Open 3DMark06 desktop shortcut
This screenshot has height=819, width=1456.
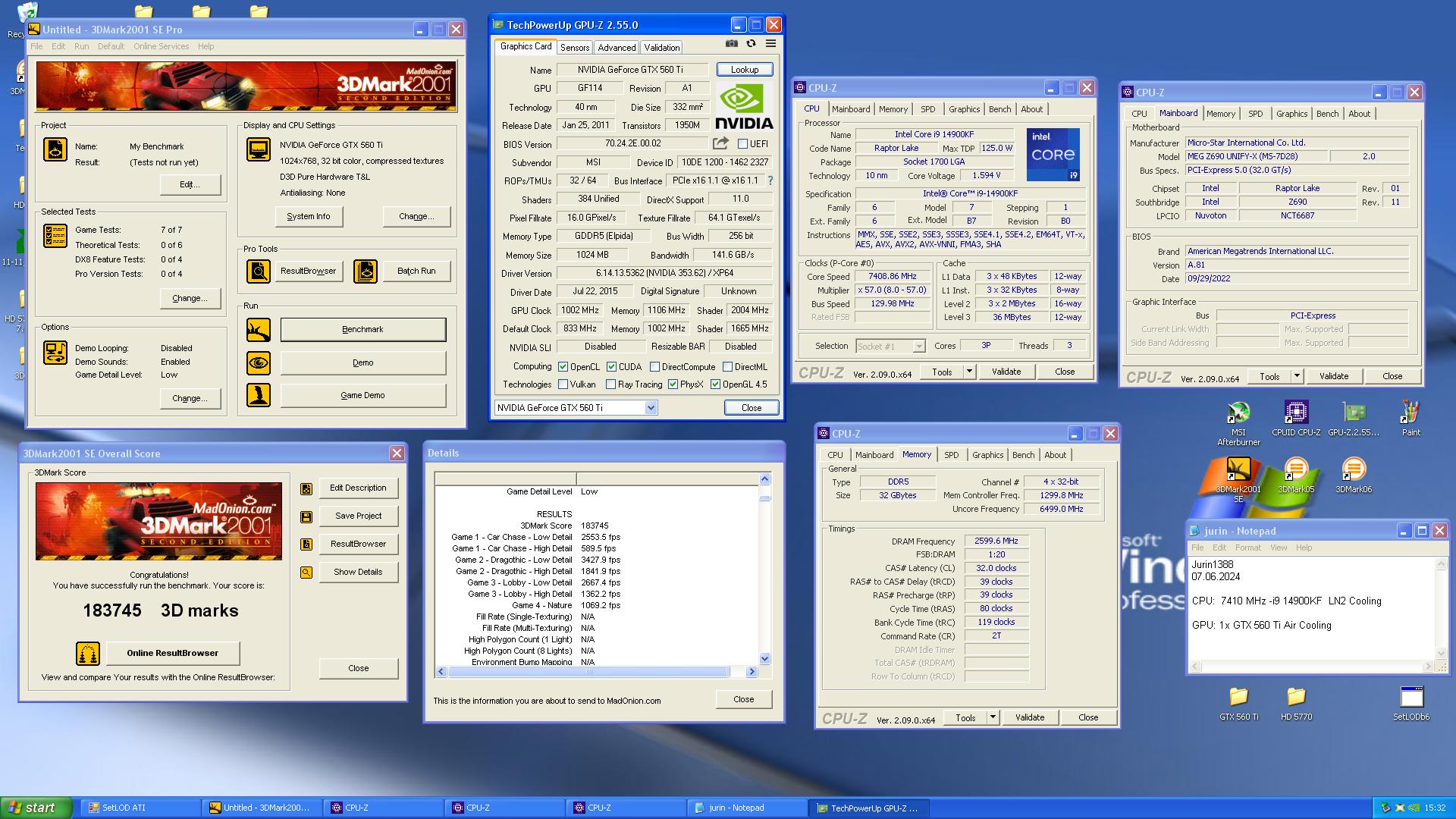pos(1354,475)
